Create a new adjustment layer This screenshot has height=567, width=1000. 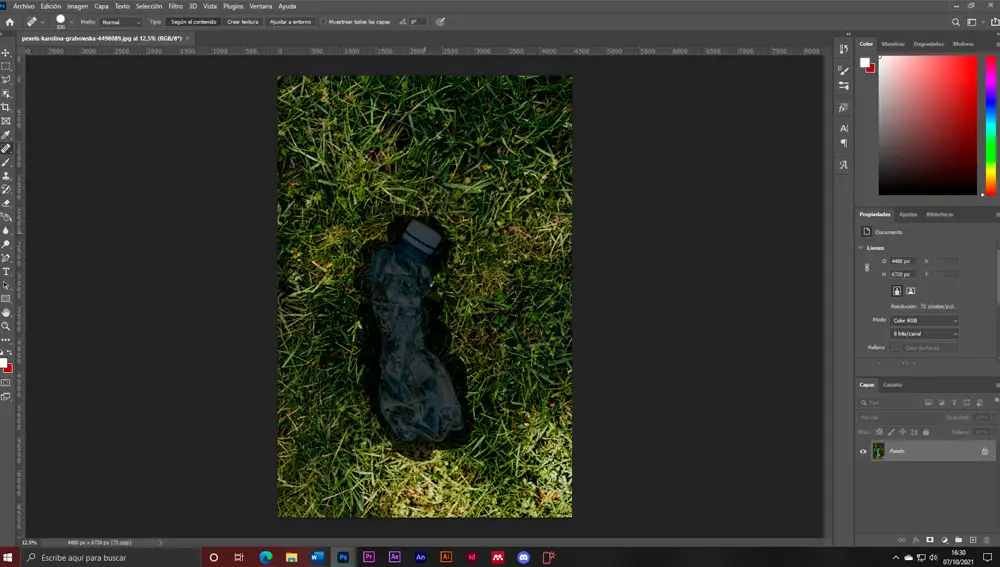945,540
